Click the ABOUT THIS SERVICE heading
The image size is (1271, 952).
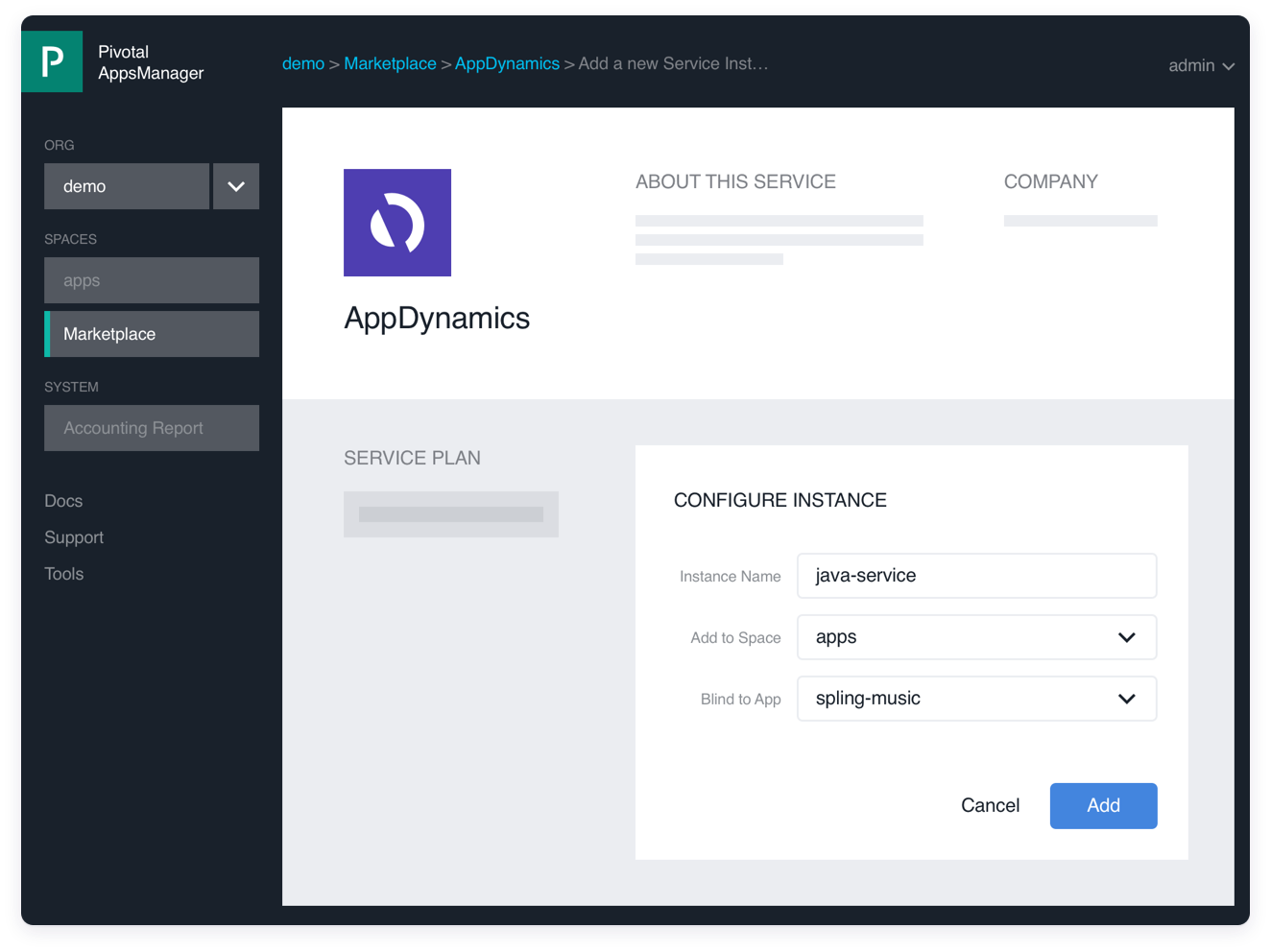coord(735,181)
